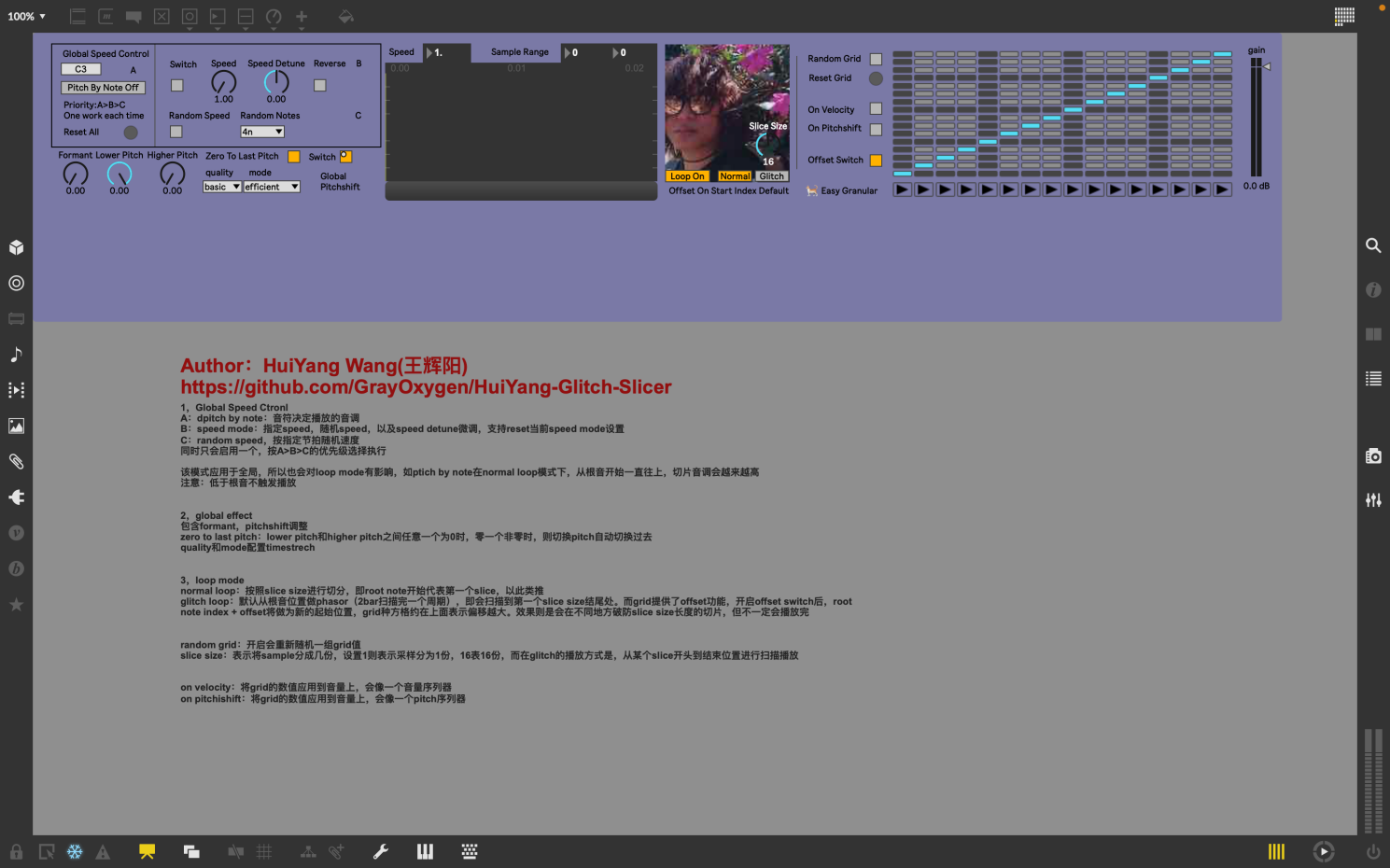Toggle the On Velocity checkbox
The width and height of the screenshot is (1390, 868).
[876, 109]
